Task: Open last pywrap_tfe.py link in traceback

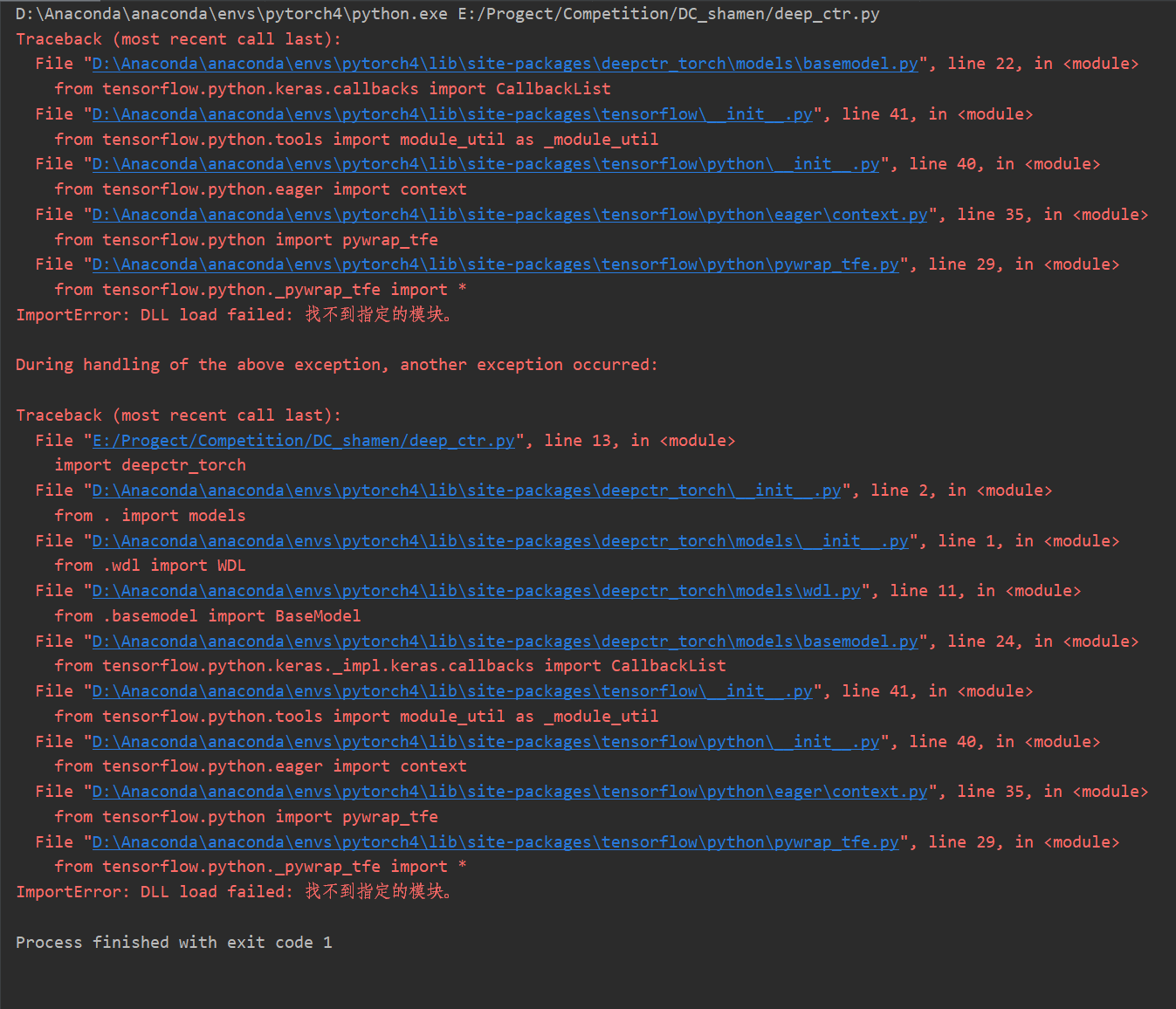Action: (493, 841)
